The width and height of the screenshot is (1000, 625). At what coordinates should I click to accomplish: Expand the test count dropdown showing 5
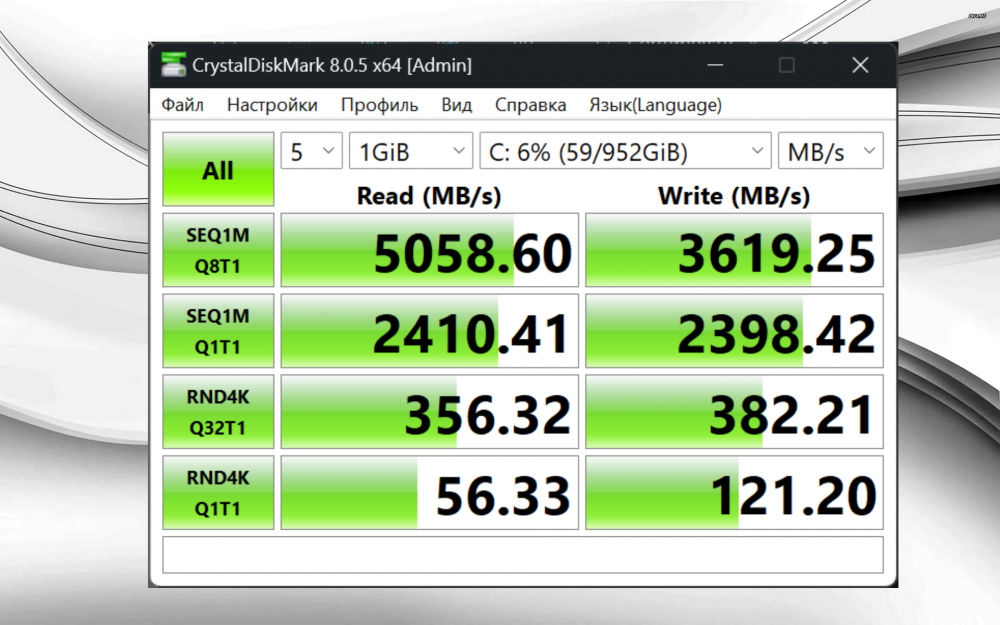point(312,151)
